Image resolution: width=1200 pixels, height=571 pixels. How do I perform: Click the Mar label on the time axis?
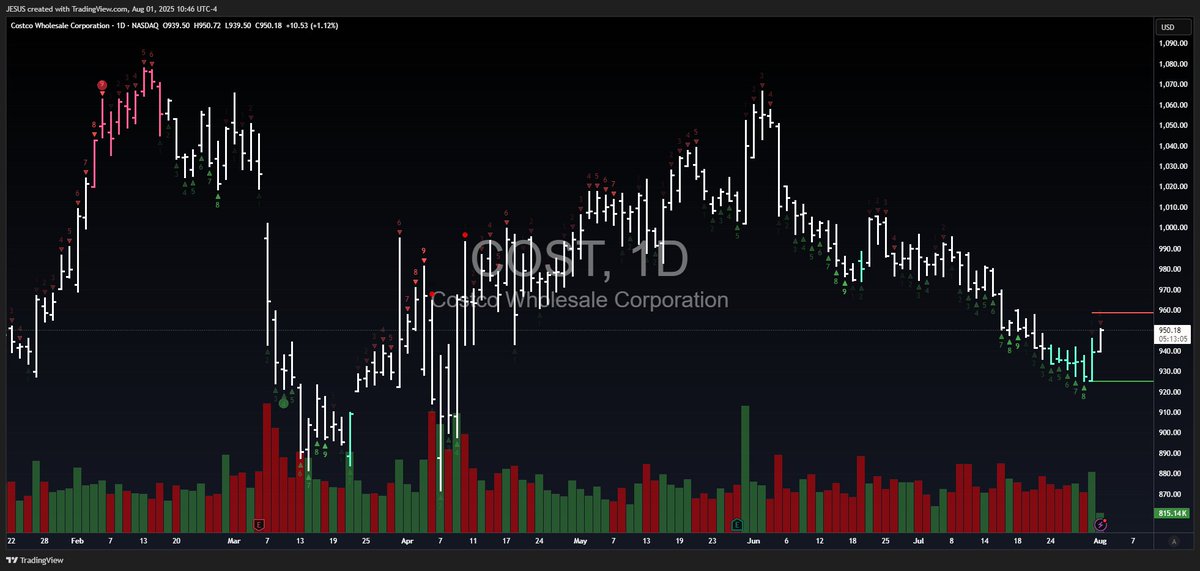pyautogui.click(x=234, y=541)
